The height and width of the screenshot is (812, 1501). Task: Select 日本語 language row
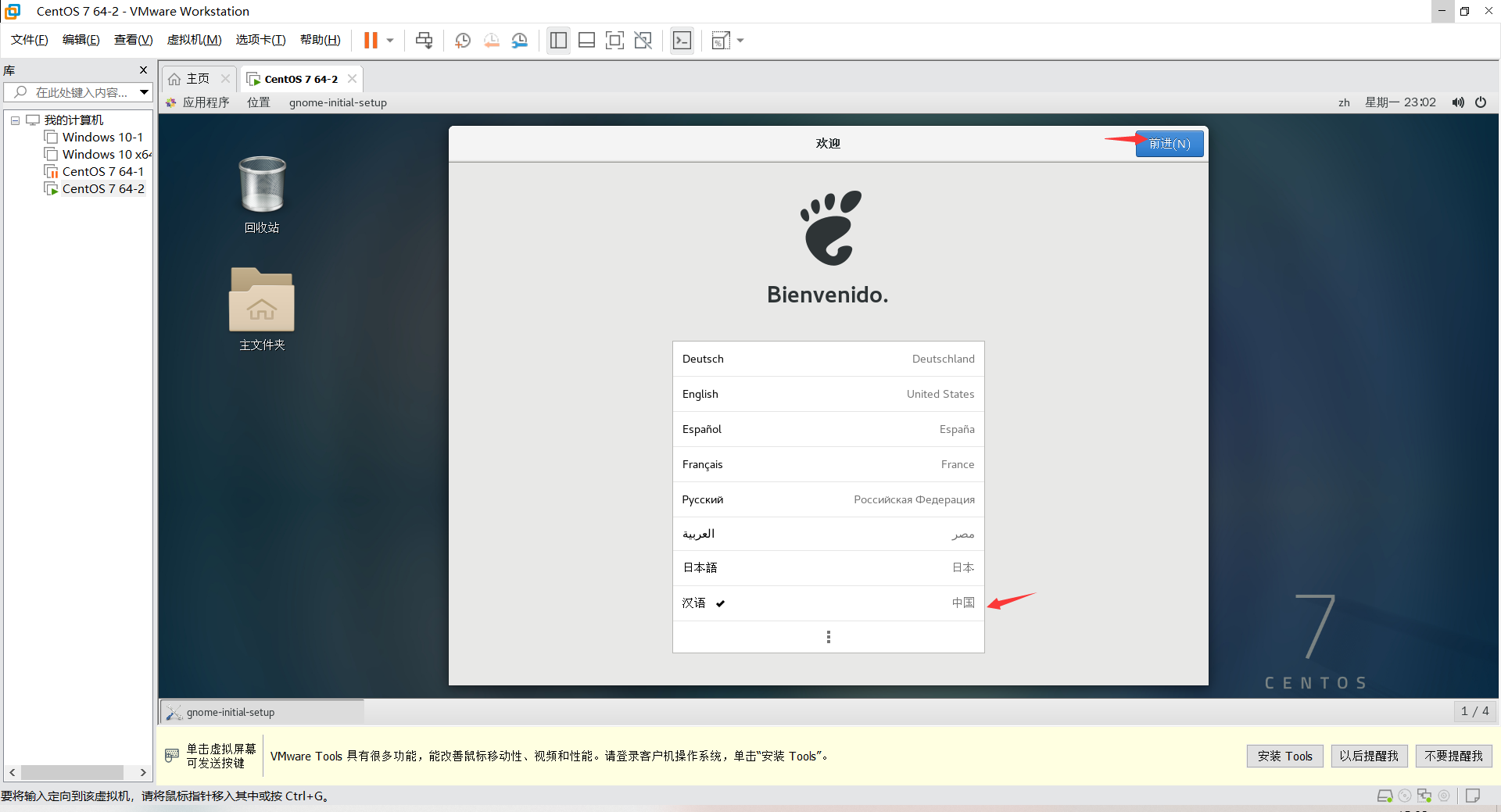[x=828, y=568]
